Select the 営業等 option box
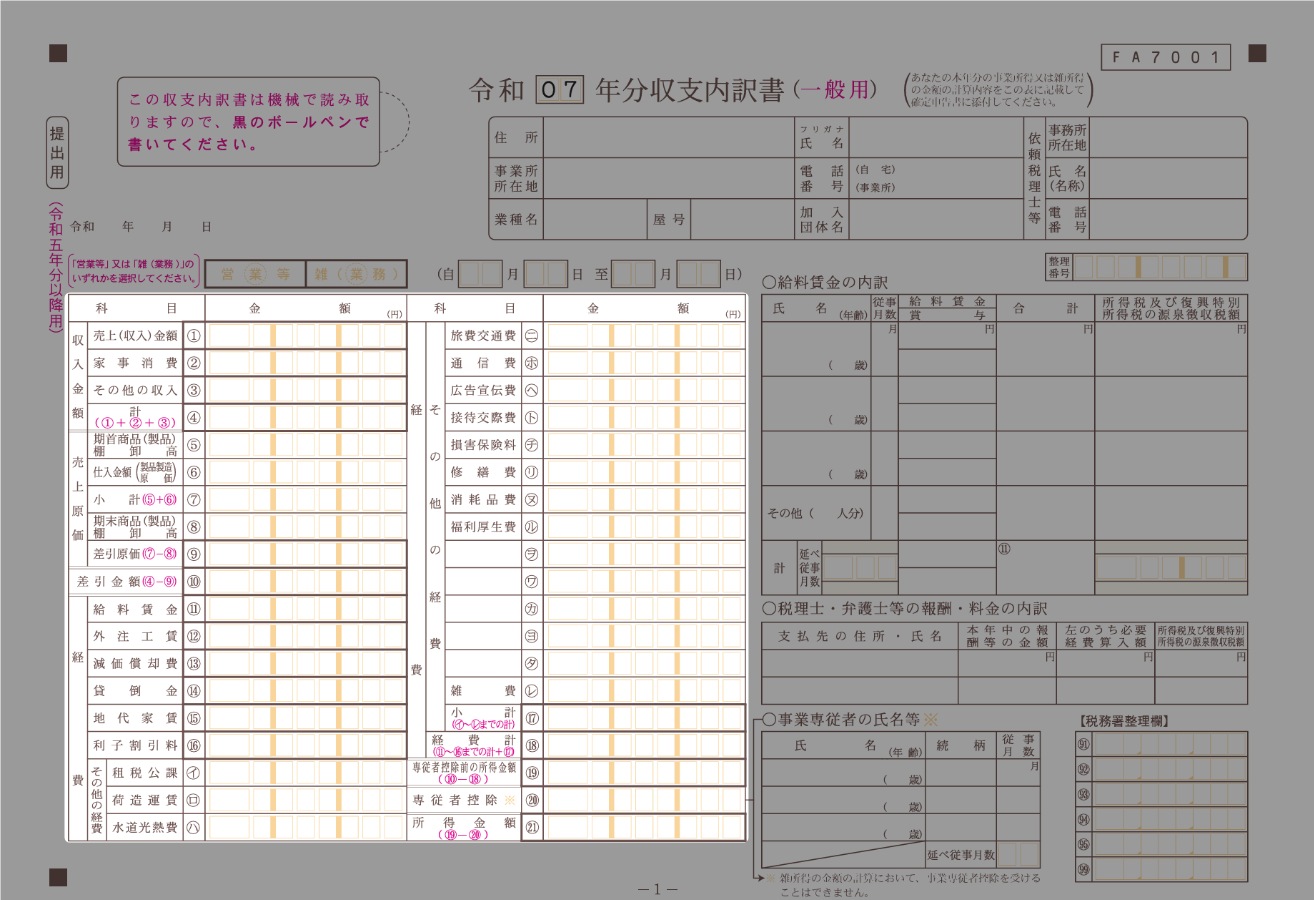The width and height of the screenshot is (1314, 900). point(255,274)
